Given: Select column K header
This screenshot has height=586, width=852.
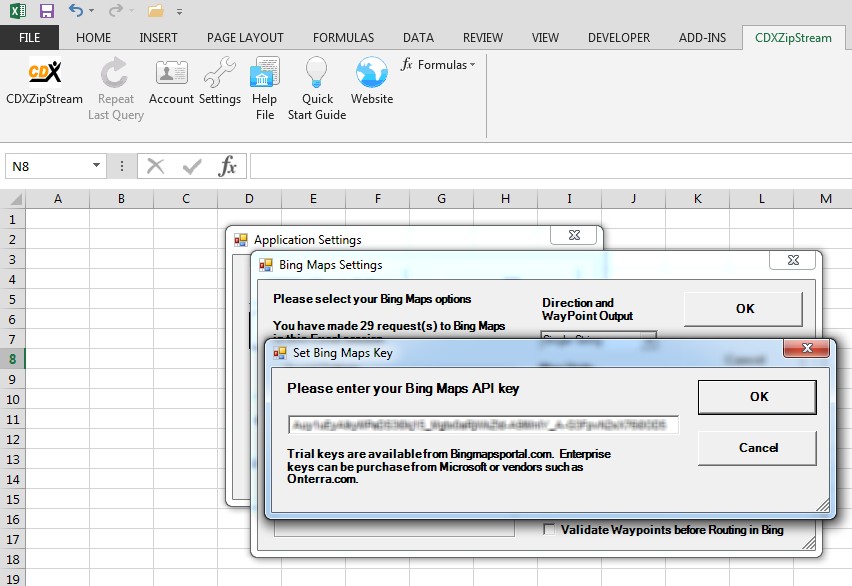Looking at the screenshot, I should click(x=698, y=199).
